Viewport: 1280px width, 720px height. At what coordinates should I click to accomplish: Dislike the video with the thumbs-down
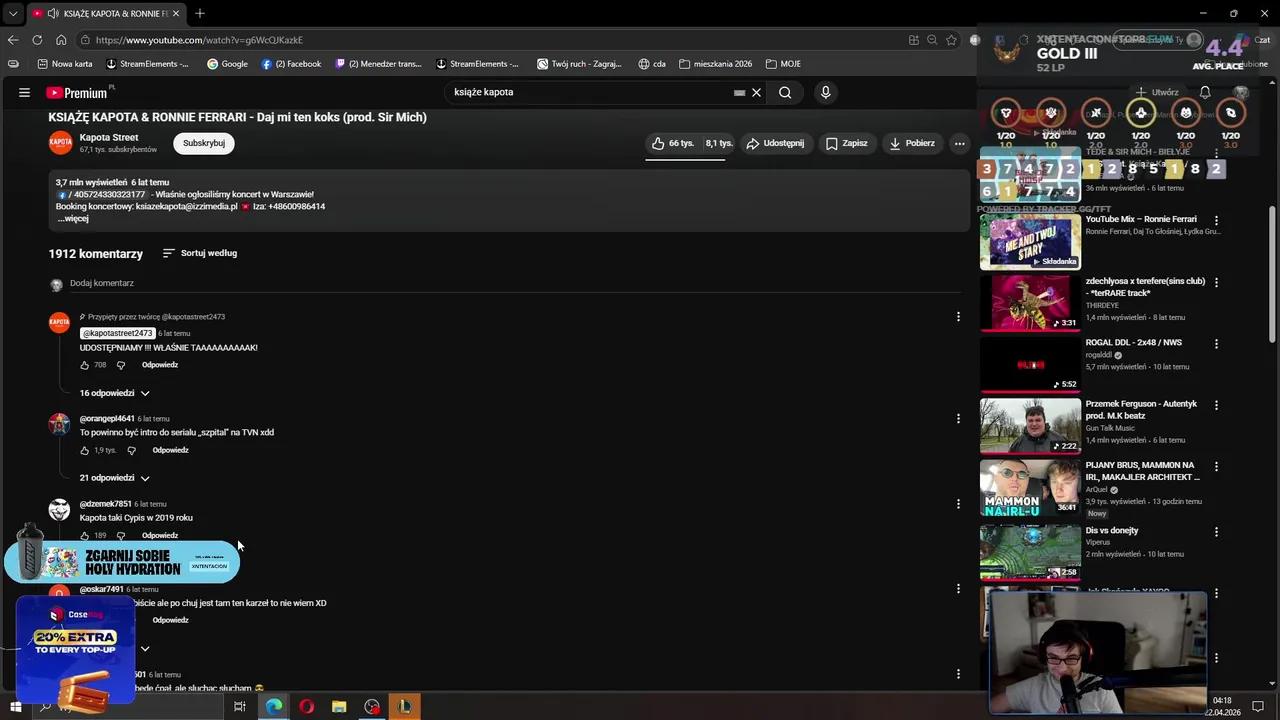click(x=718, y=143)
